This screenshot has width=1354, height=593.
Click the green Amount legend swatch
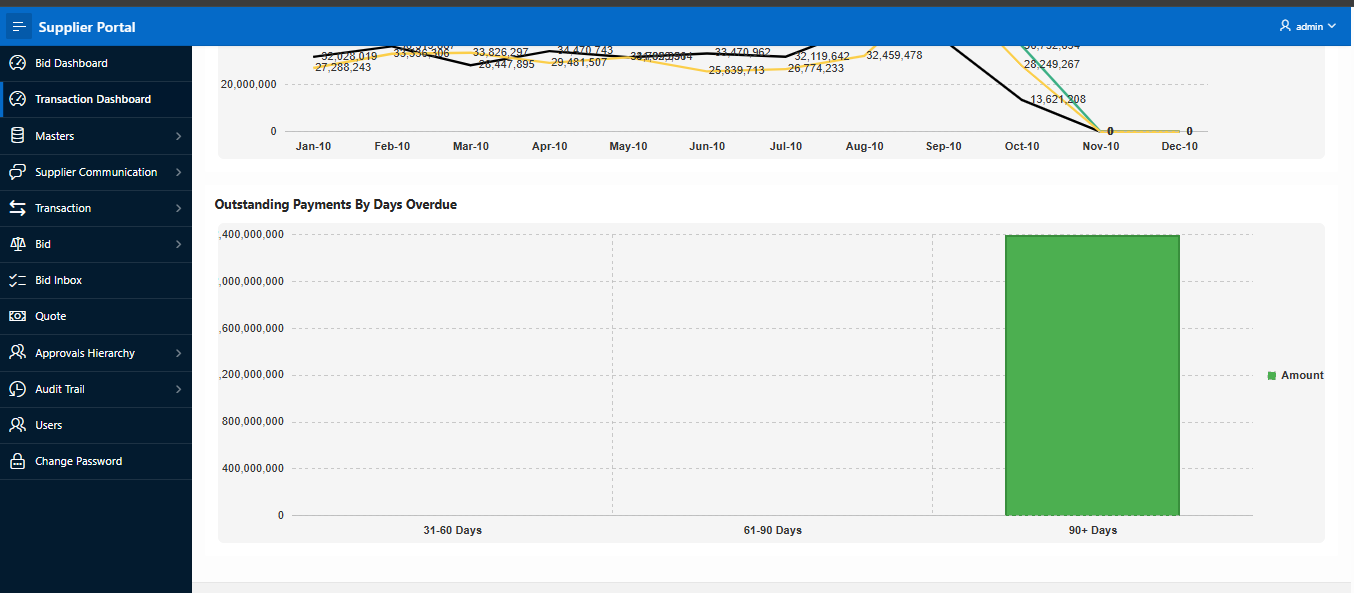coord(1272,375)
